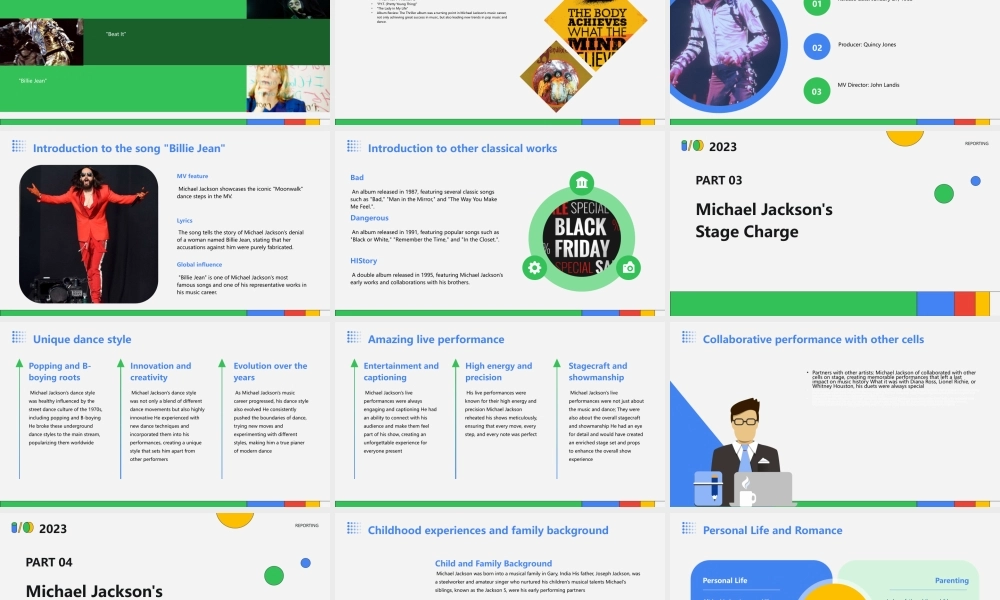Select the Black Friday circular image
Image resolution: width=1000 pixels, height=600 pixels.
click(x=582, y=238)
